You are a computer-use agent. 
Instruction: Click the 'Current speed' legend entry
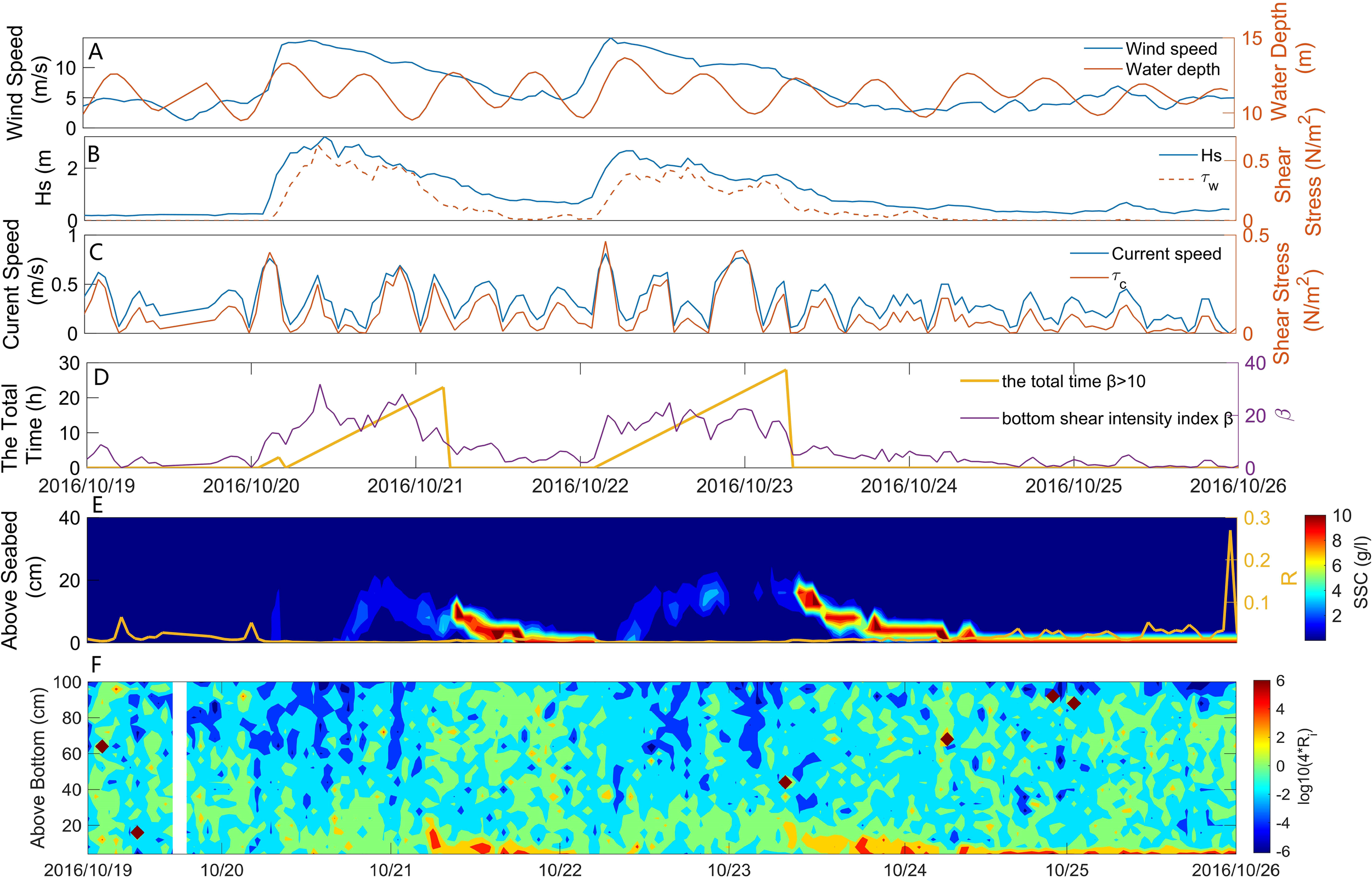(1166, 254)
